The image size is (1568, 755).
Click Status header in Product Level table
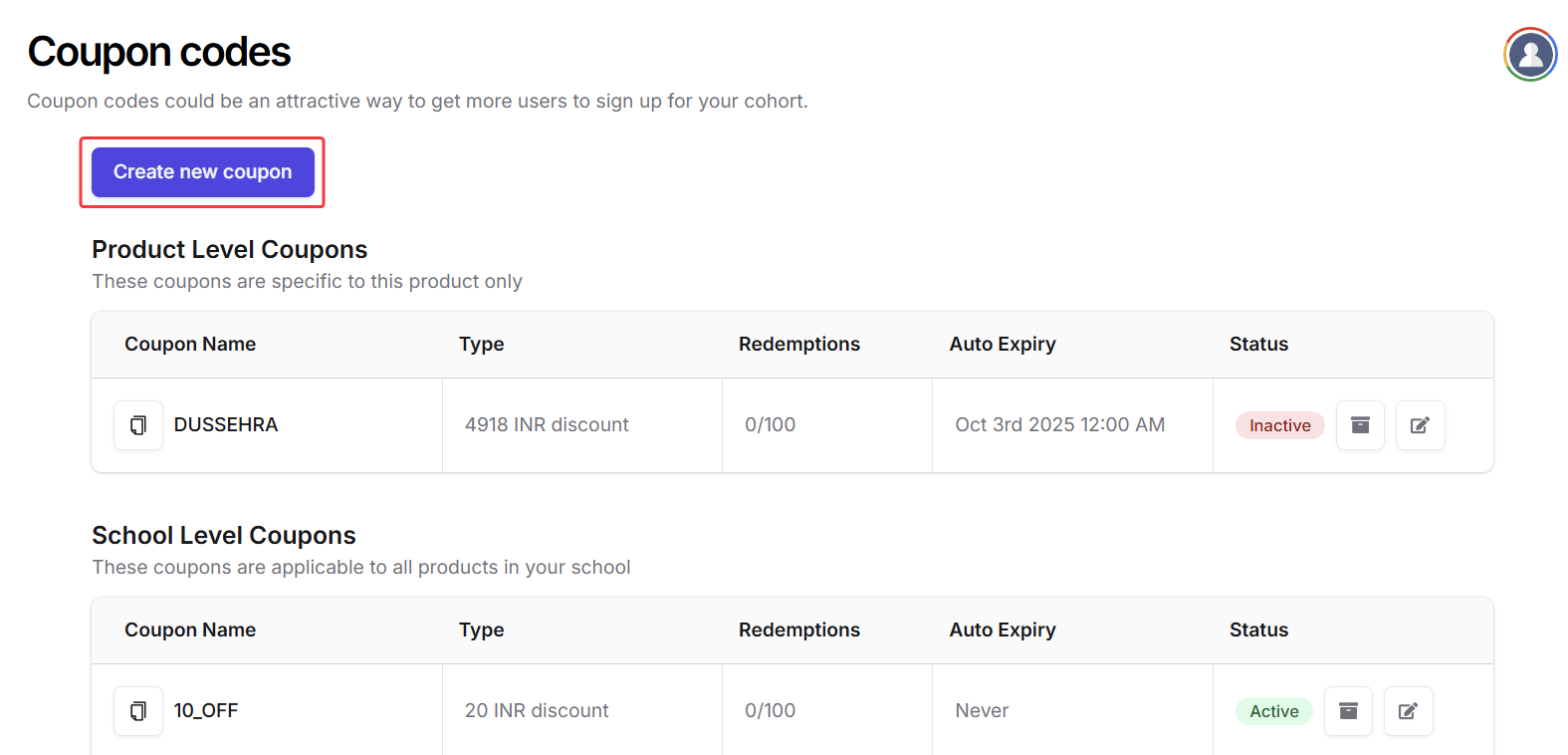1258,345
